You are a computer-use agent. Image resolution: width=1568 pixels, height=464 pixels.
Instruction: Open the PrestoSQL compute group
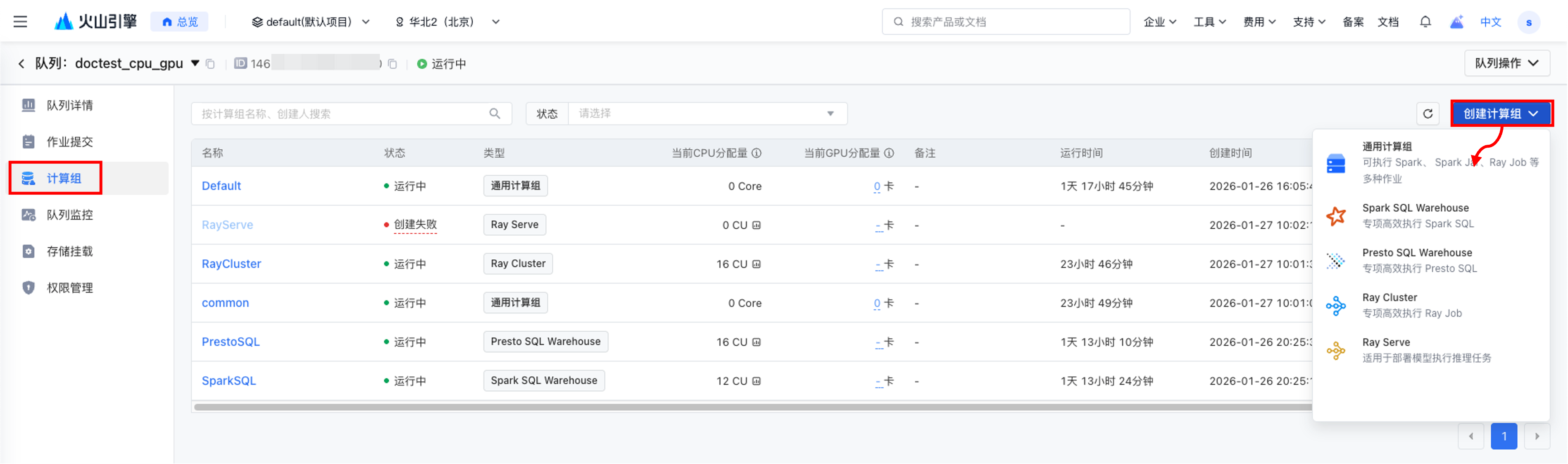point(231,342)
